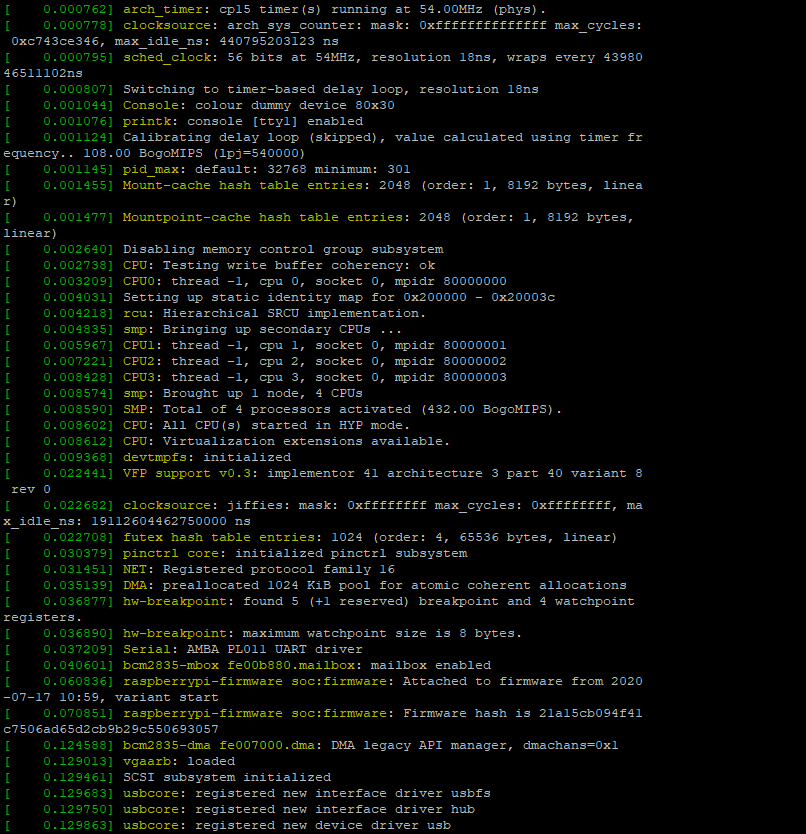Select the 'CPU3: thread -1' line
The height and width of the screenshot is (834, 806).
point(314,377)
